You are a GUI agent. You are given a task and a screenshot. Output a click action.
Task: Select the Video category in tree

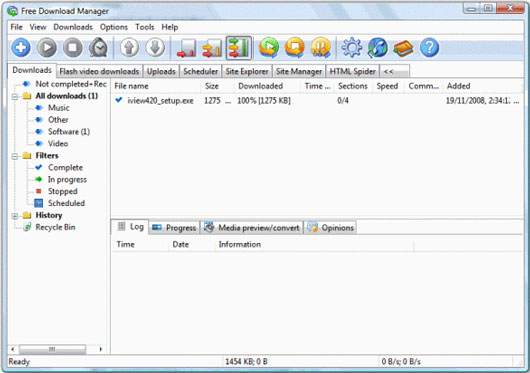click(x=58, y=144)
